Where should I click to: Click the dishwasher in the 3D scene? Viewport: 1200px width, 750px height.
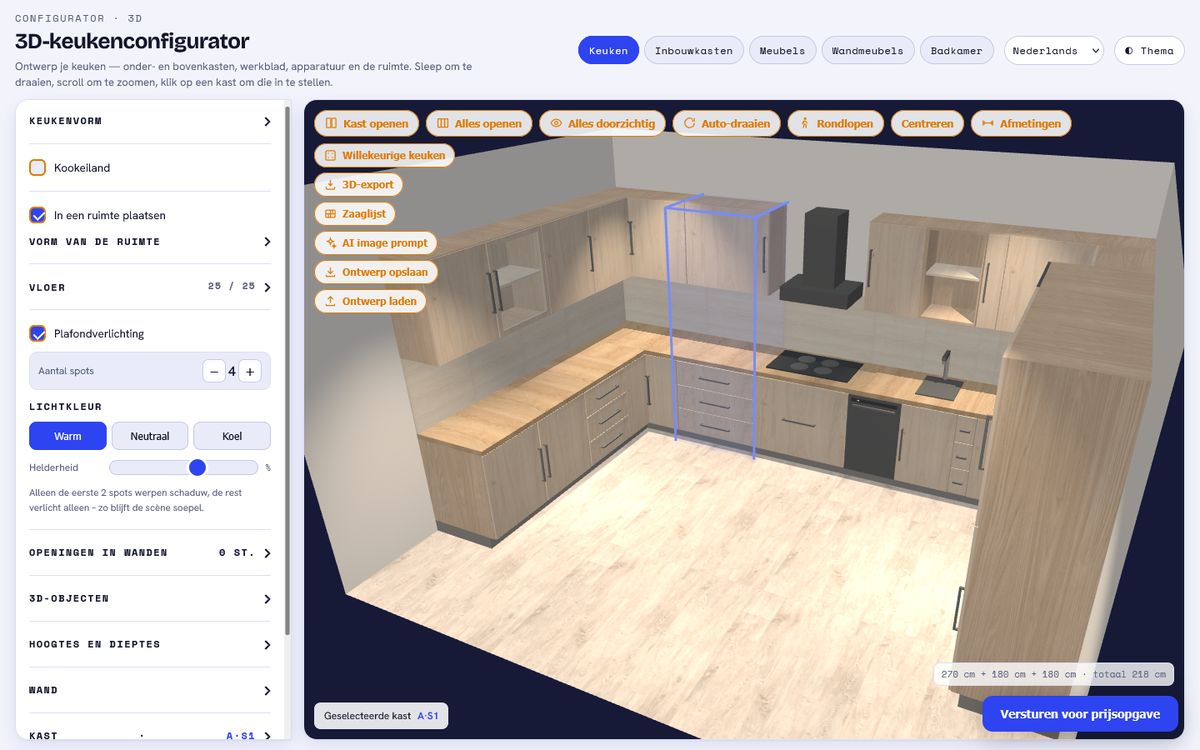(x=871, y=436)
